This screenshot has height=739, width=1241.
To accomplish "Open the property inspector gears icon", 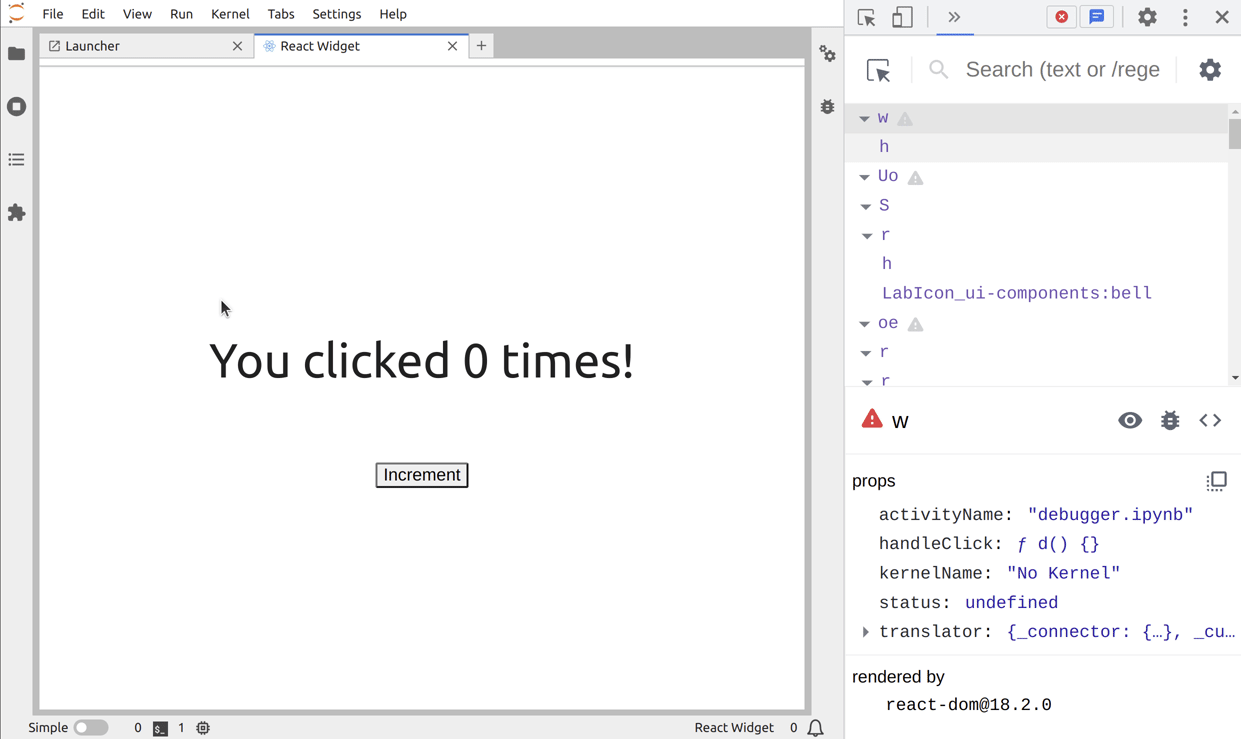I will coord(828,54).
